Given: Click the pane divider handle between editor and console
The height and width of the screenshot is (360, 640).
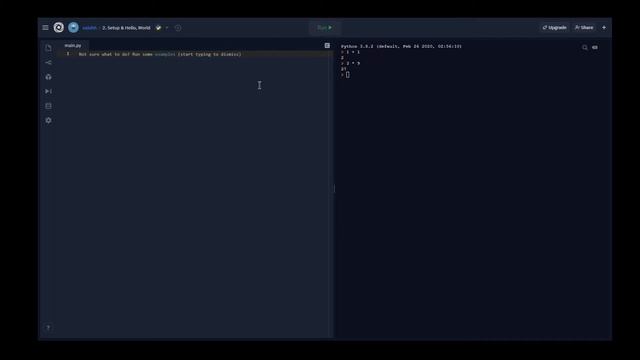Looking at the screenshot, I should click(x=334, y=188).
